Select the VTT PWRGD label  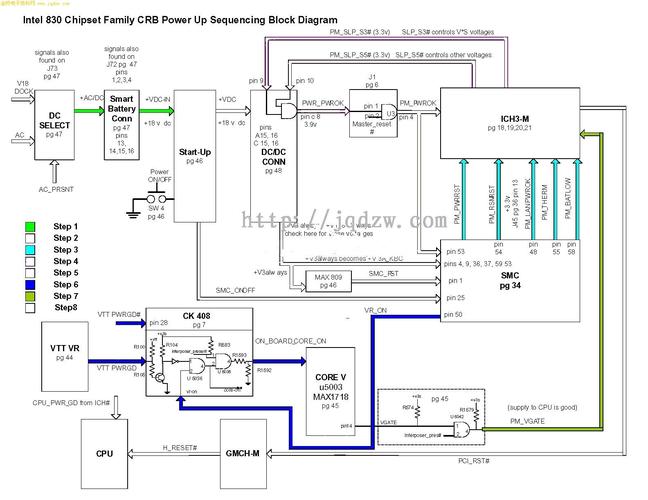coord(117,368)
